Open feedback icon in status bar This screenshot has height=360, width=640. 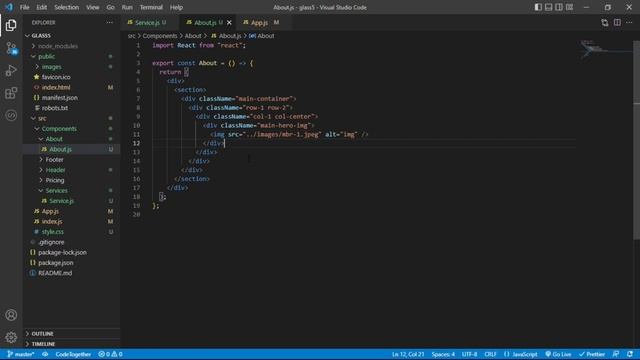point(616,354)
